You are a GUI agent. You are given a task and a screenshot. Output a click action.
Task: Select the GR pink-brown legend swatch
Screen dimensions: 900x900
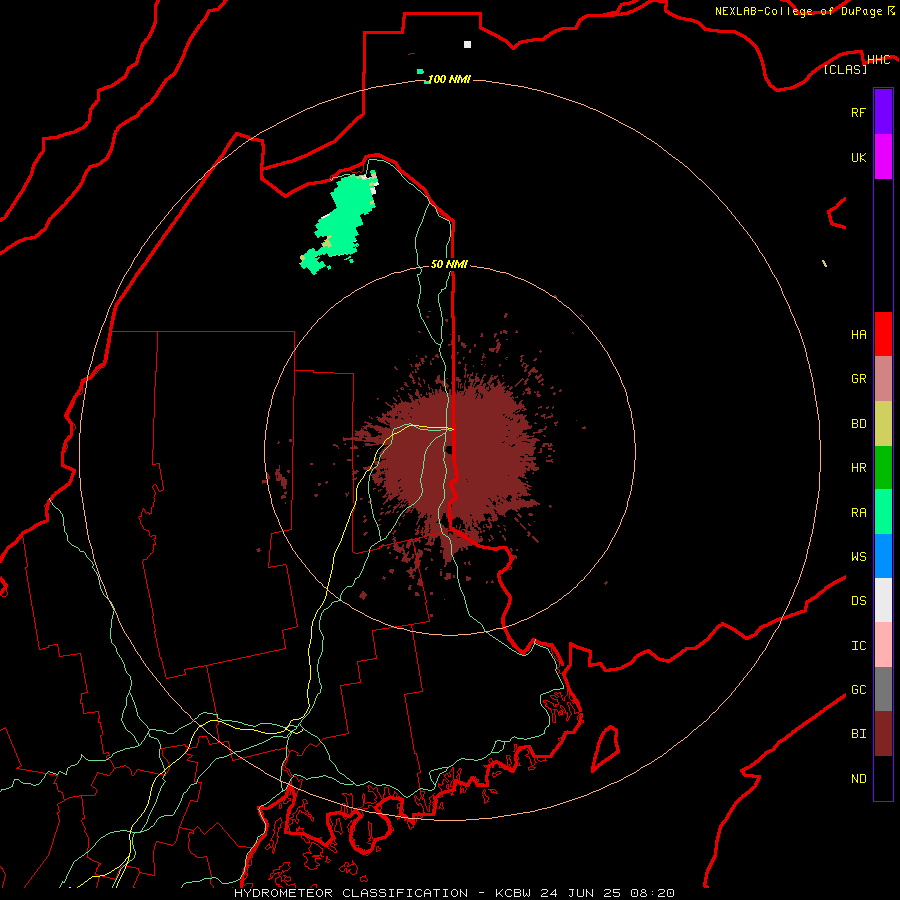click(x=883, y=379)
